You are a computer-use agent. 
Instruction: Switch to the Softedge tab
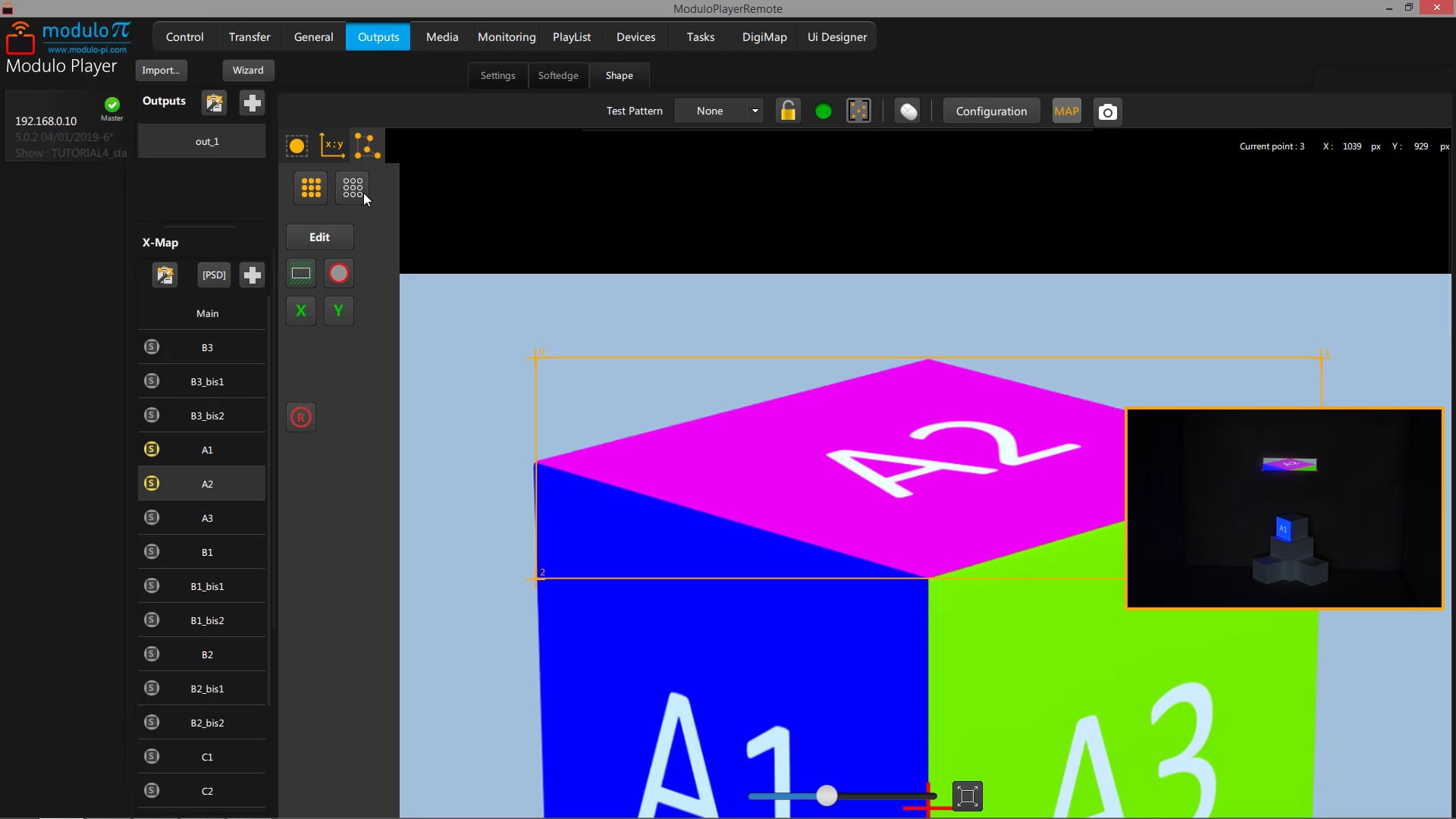[x=558, y=76]
